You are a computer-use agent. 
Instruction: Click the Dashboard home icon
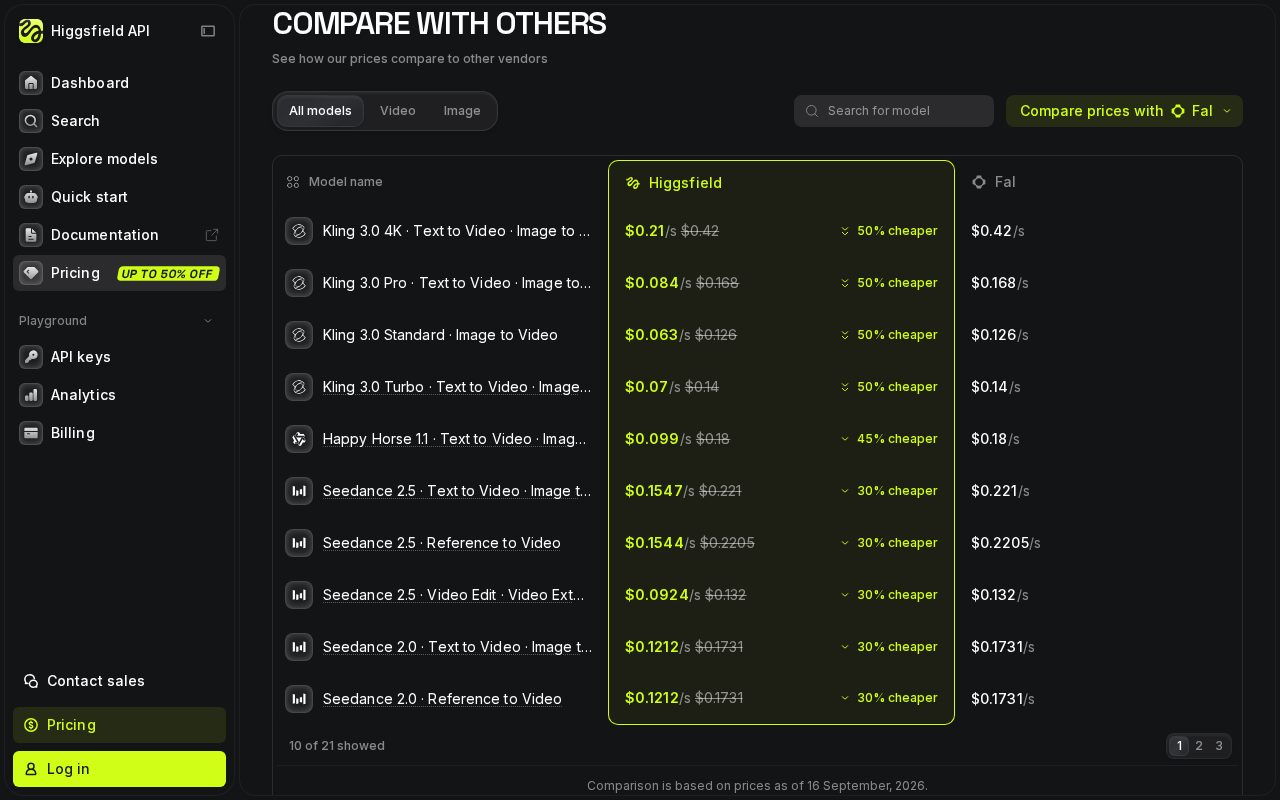pos(31,83)
